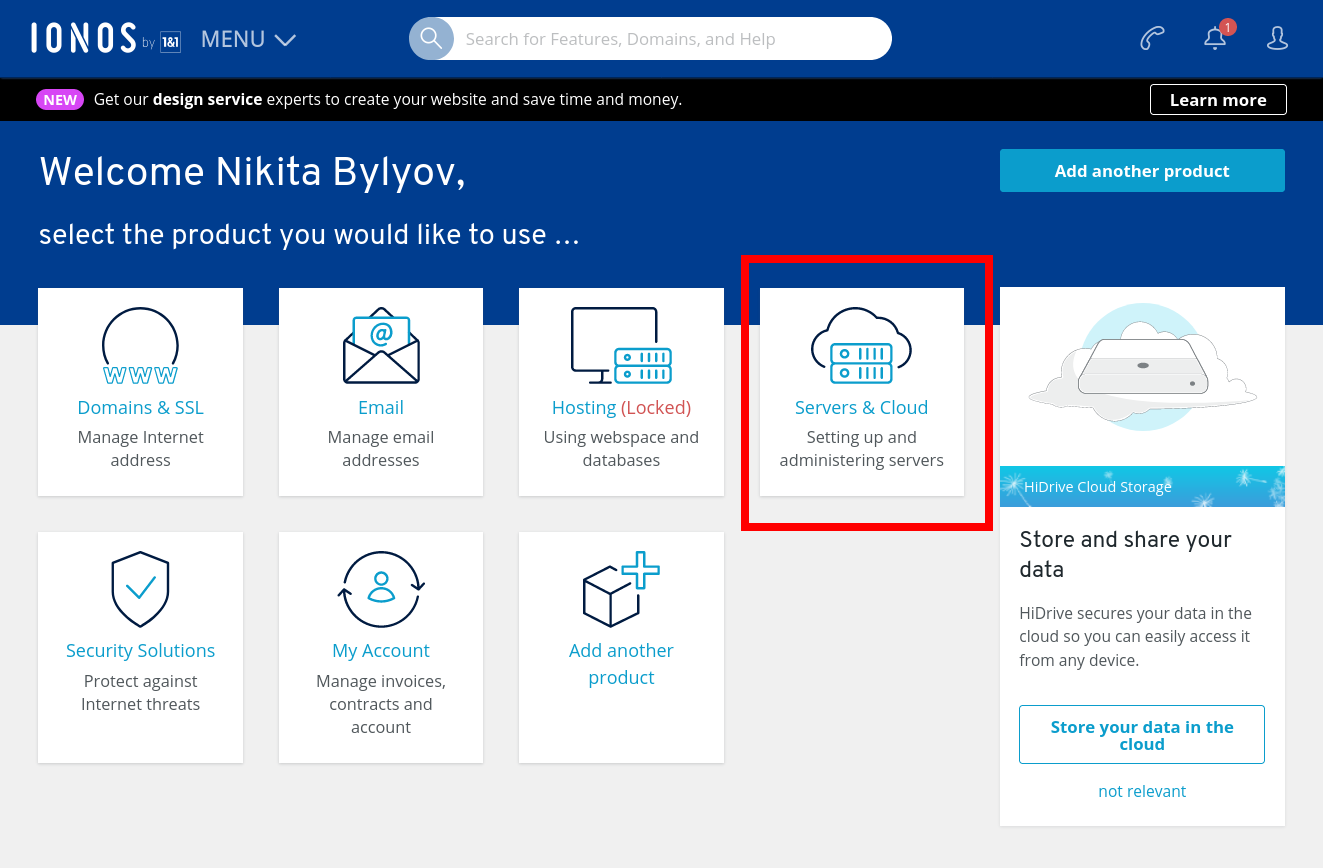
Task: Click the magnifier search icon
Action: (x=431, y=38)
